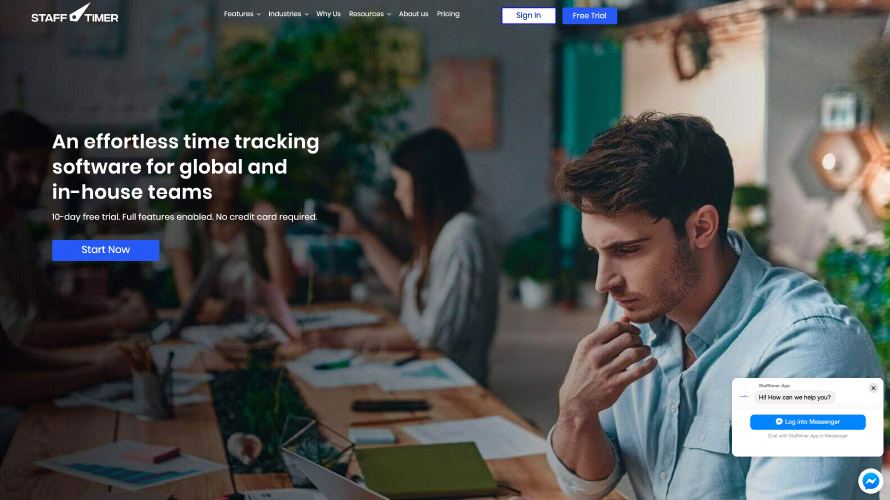Click the Stafftimer App chat avatar

click(x=744, y=397)
